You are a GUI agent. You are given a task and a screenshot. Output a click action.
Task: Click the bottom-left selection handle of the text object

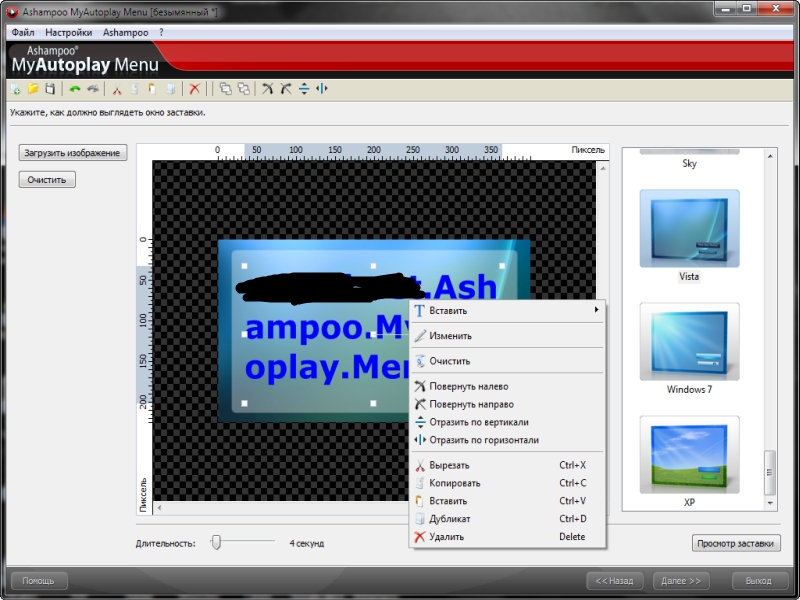click(x=244, y=404)
